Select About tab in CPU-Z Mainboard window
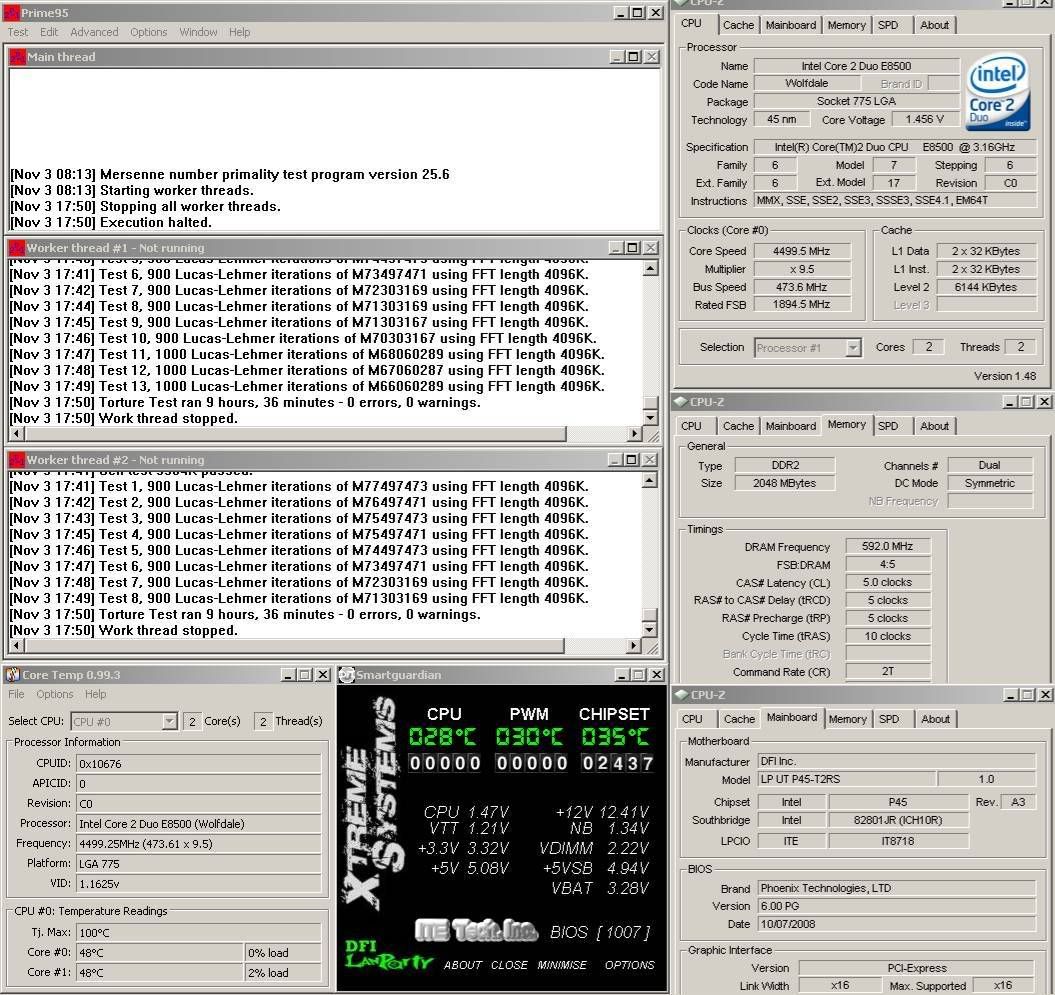This screenshot has height=995, width=1055. click(x=935, y=718)
